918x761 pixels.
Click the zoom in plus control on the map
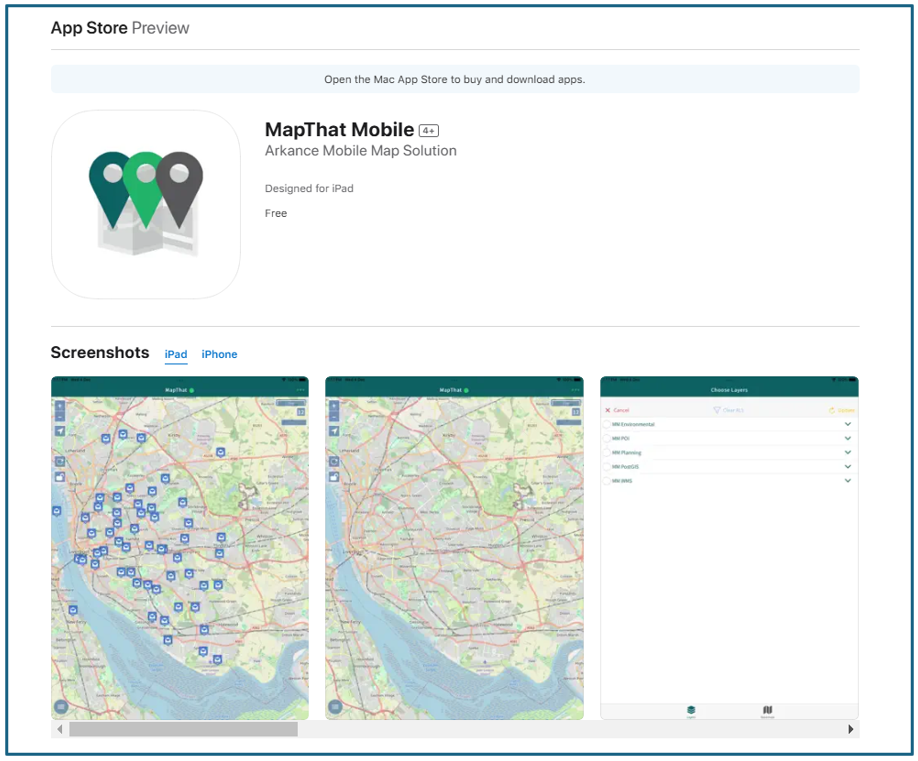tap(59, 404)
